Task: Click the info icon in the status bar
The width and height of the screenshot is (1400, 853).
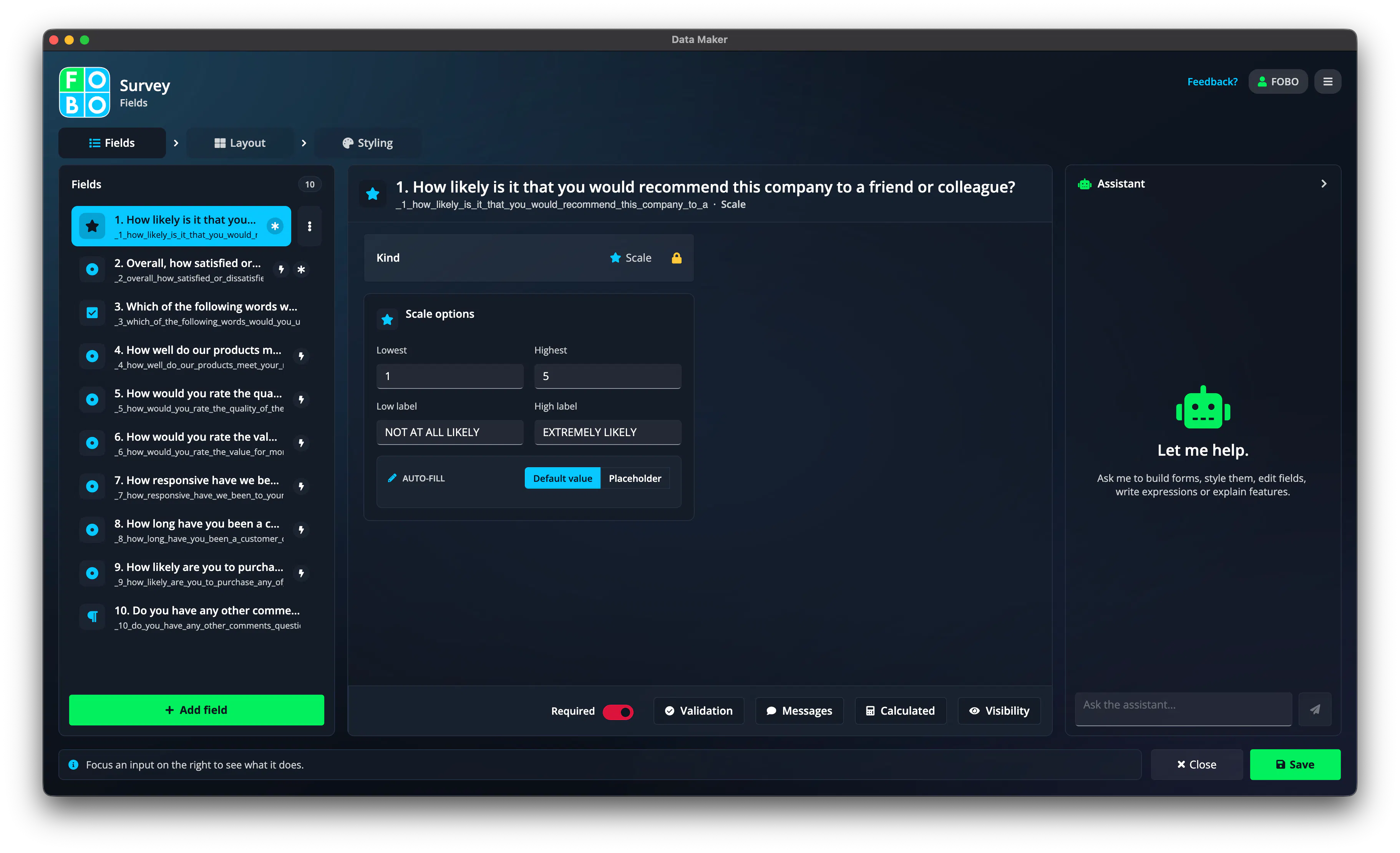Action: pos(73,765)
